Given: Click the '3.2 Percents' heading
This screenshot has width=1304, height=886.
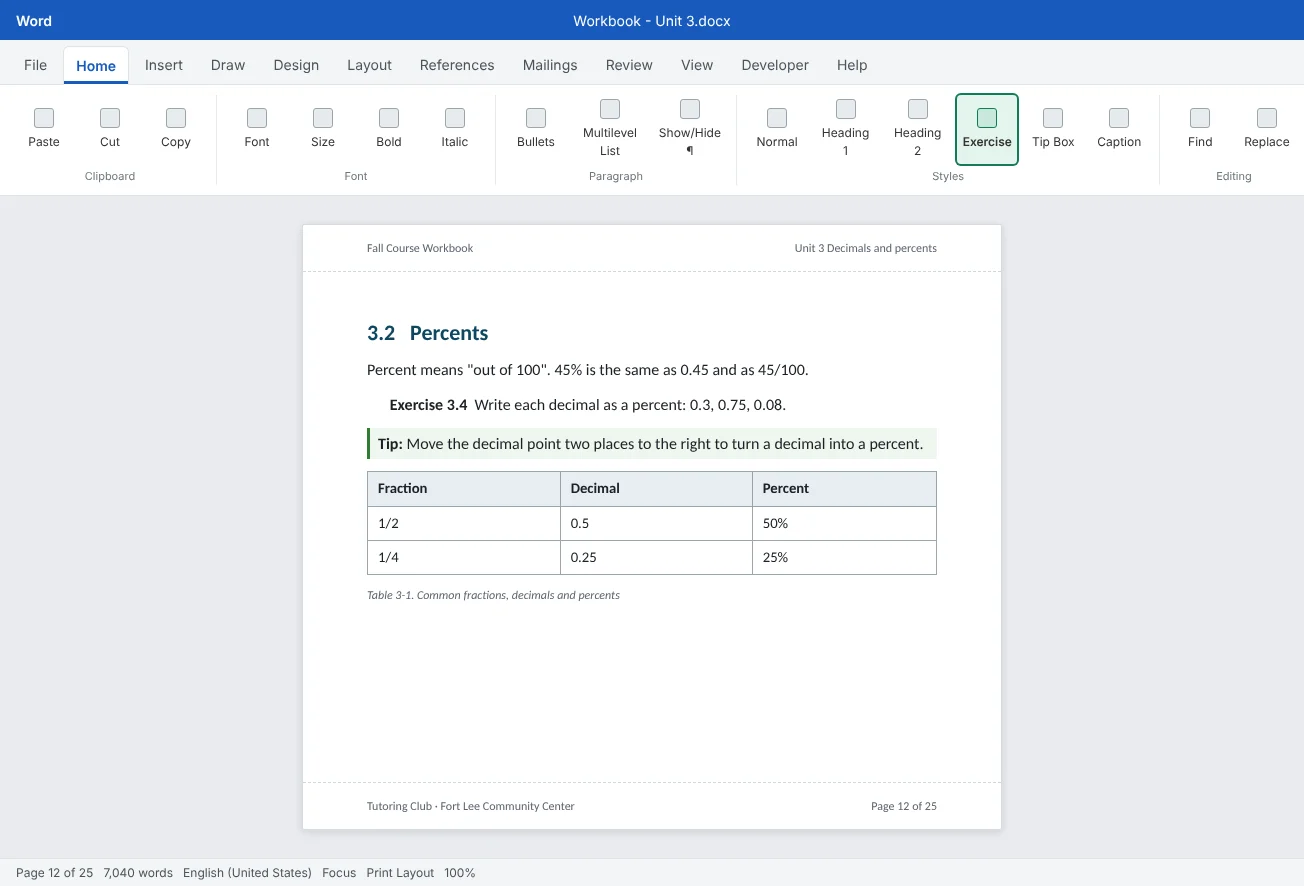Looking at the screenshot, I should pos(428,333).
